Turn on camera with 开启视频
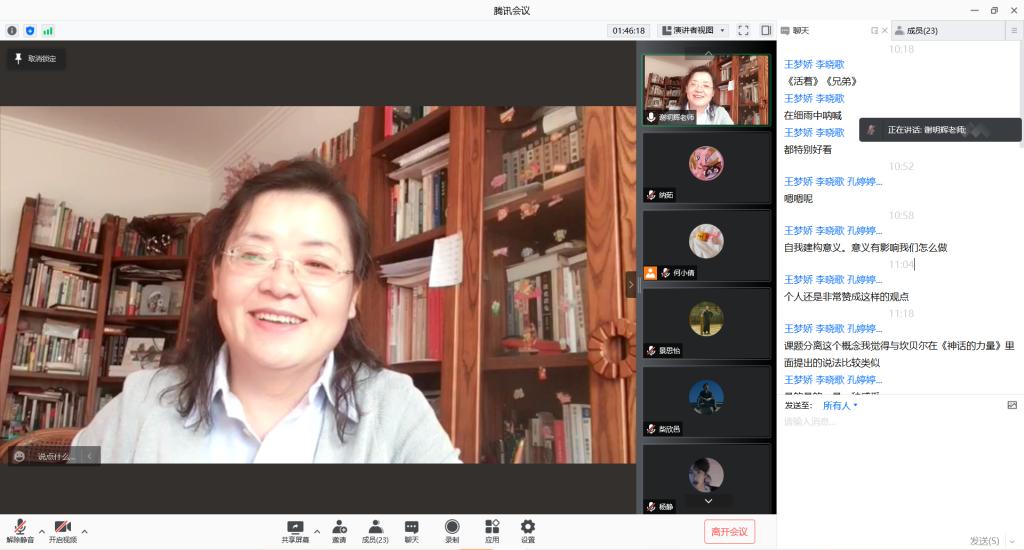This screenshot has height=550, width=1024. (x=62, y=531)
